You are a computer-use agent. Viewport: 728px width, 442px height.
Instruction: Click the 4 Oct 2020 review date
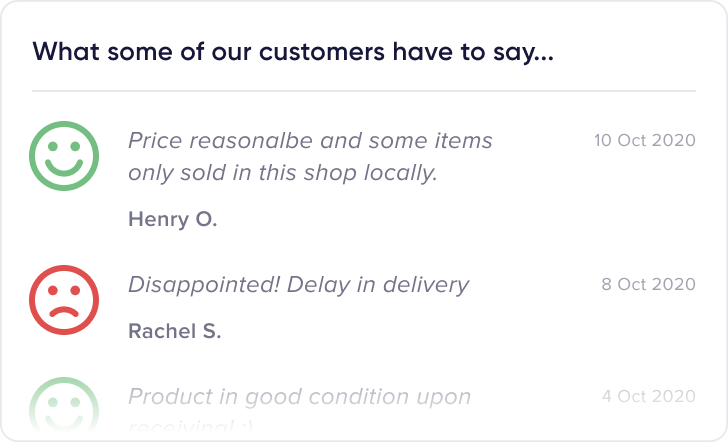[x=648, y=396]
